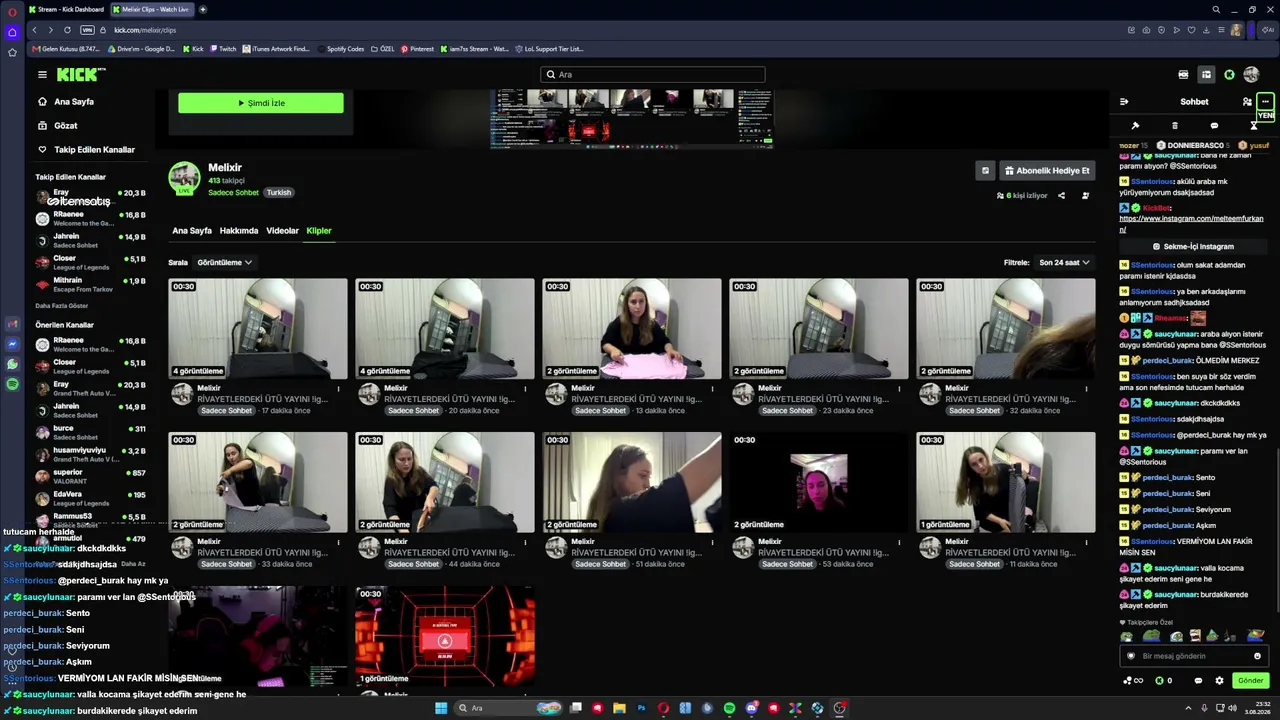This screenshot has height=720, width=1280.
Task: Collapse the chat panel arrow icon
Action: [x=1124, y=102]
